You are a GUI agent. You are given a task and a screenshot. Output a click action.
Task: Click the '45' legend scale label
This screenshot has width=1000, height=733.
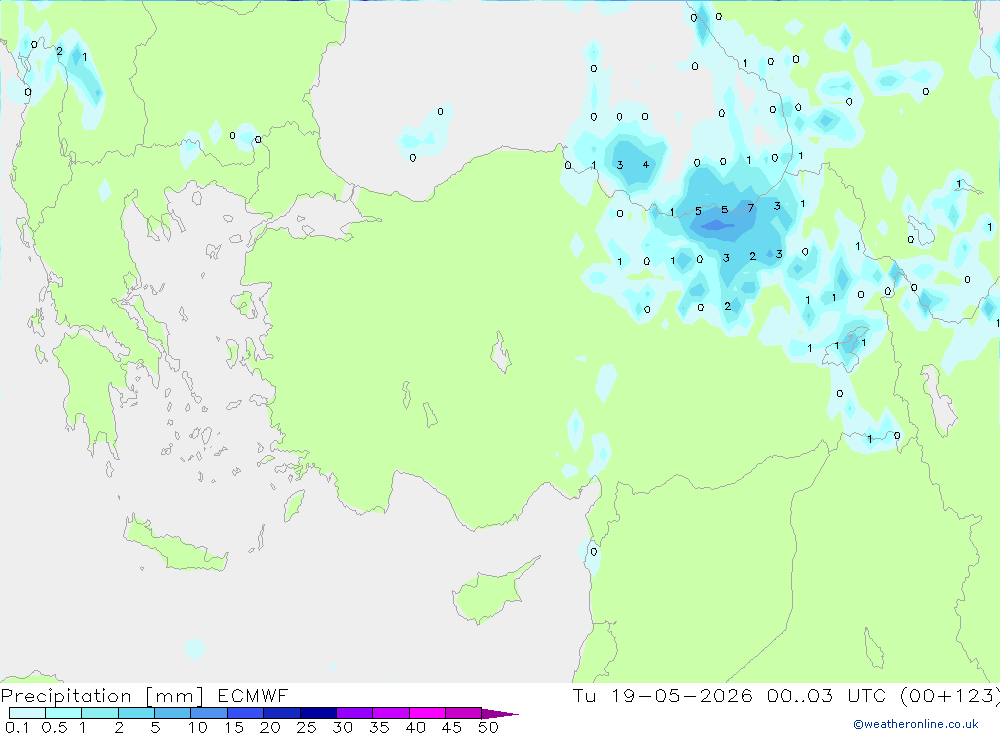(452, 727)
